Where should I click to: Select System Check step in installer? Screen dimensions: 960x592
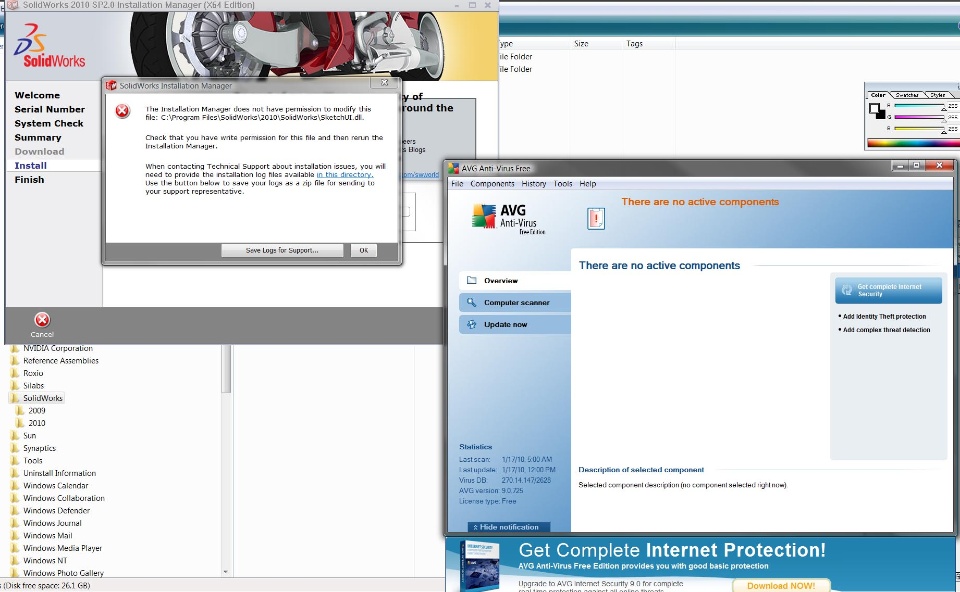(x=49, y=124)
